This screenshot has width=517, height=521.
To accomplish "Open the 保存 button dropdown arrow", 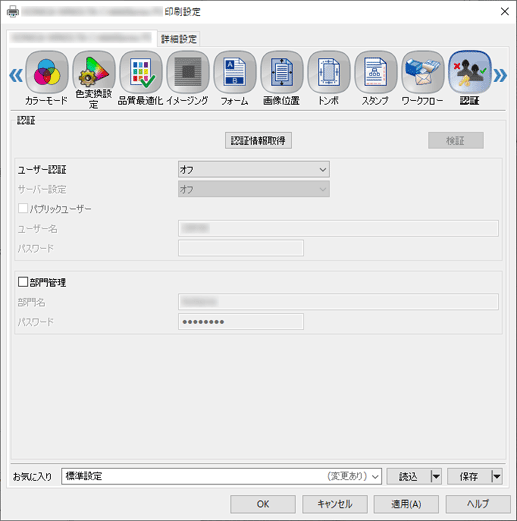I will (x=496, y=476).
